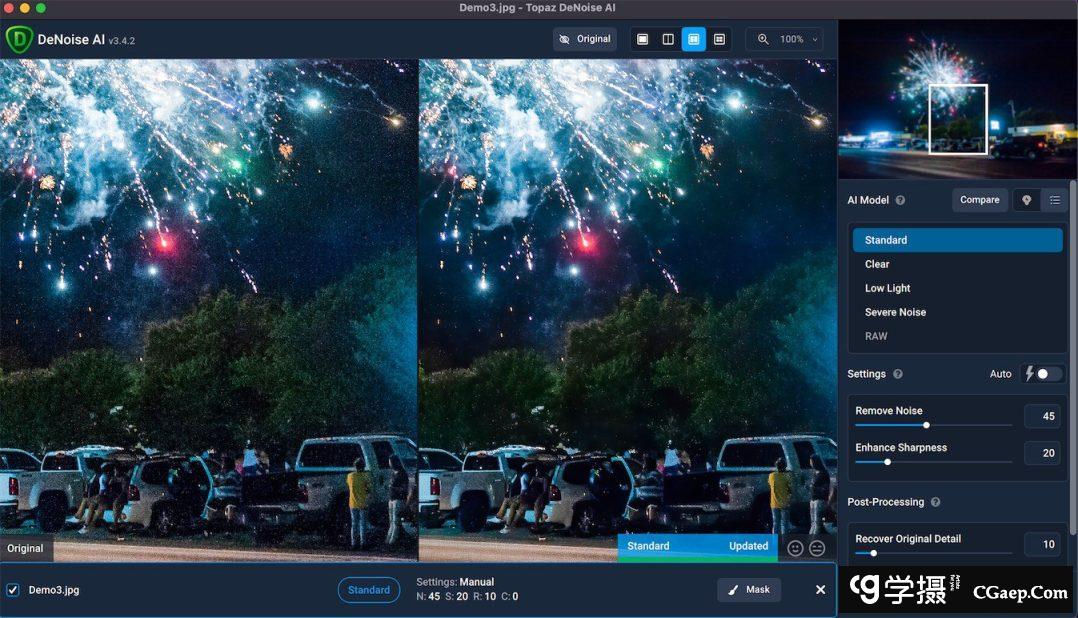The image size is (1078, 618).
Task: Switch to single image view
Action: coord(643,39)
